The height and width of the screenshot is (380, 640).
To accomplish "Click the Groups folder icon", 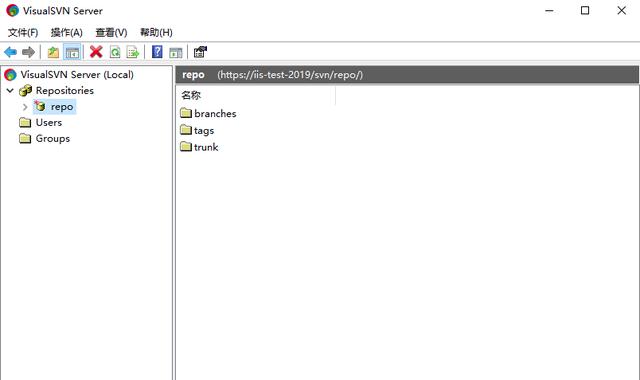I will (x=25, y=138).
